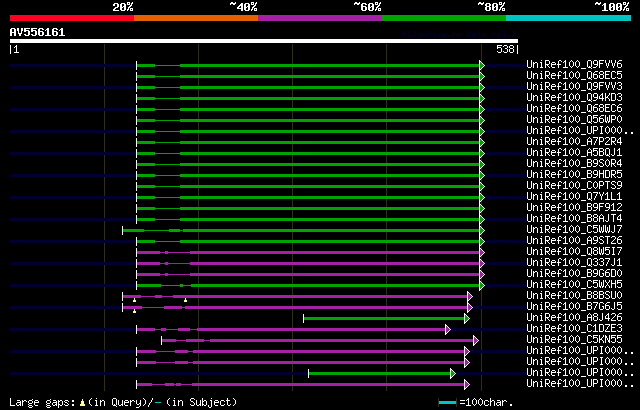Click the purple arrowhead of B8BSU0 alignment
The height and width of the screenshot is (410, 640).
470,297
